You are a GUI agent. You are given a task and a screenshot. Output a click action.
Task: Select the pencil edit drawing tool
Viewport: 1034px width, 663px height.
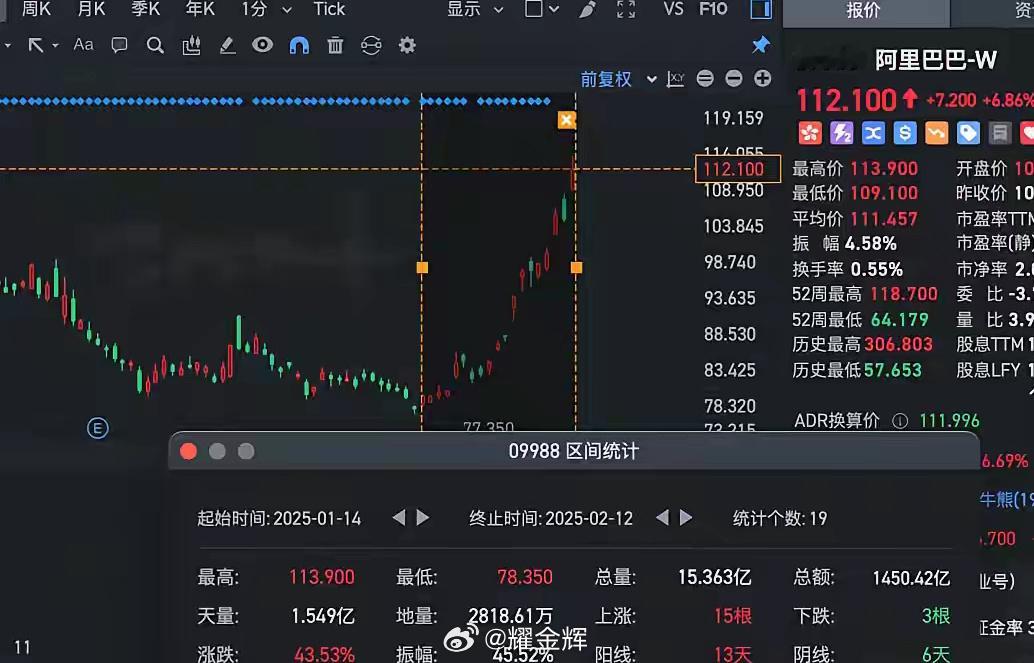point(227,45)
